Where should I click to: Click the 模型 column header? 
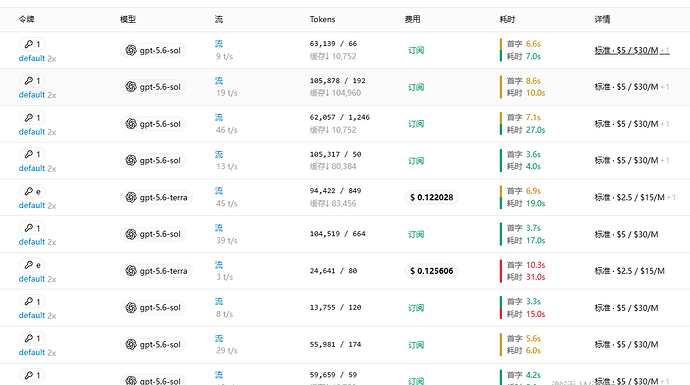point(128,19)
